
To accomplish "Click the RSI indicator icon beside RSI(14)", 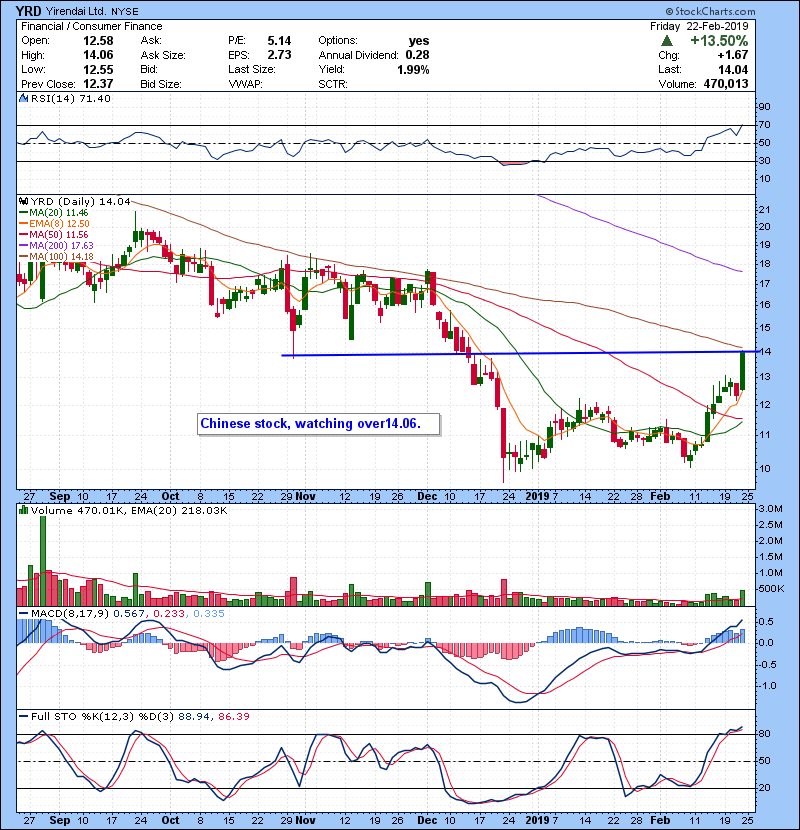I will pos(23,98).
